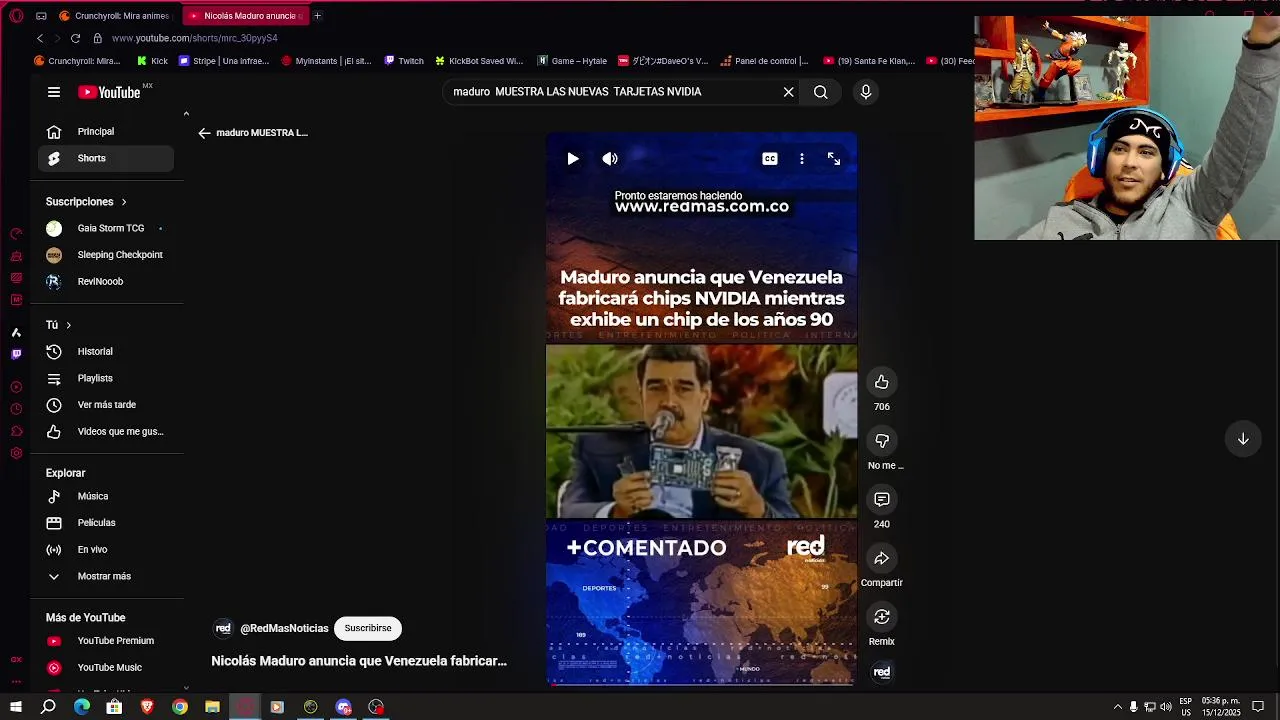The height and width of the screenshot is (720, 1280).
Task: Browse En vivo under Explorar
Action: point(106,549)
